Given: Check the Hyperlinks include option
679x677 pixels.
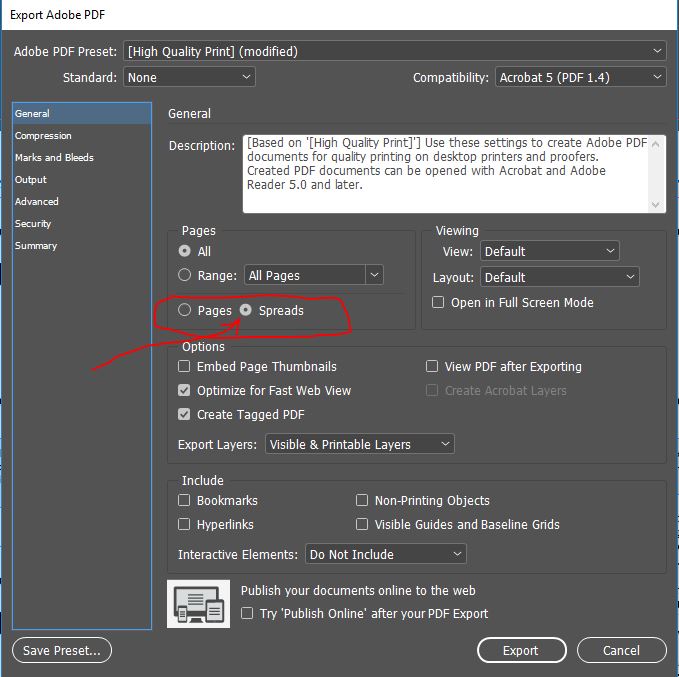Looking at the screenshot, I should coord(184,525).
